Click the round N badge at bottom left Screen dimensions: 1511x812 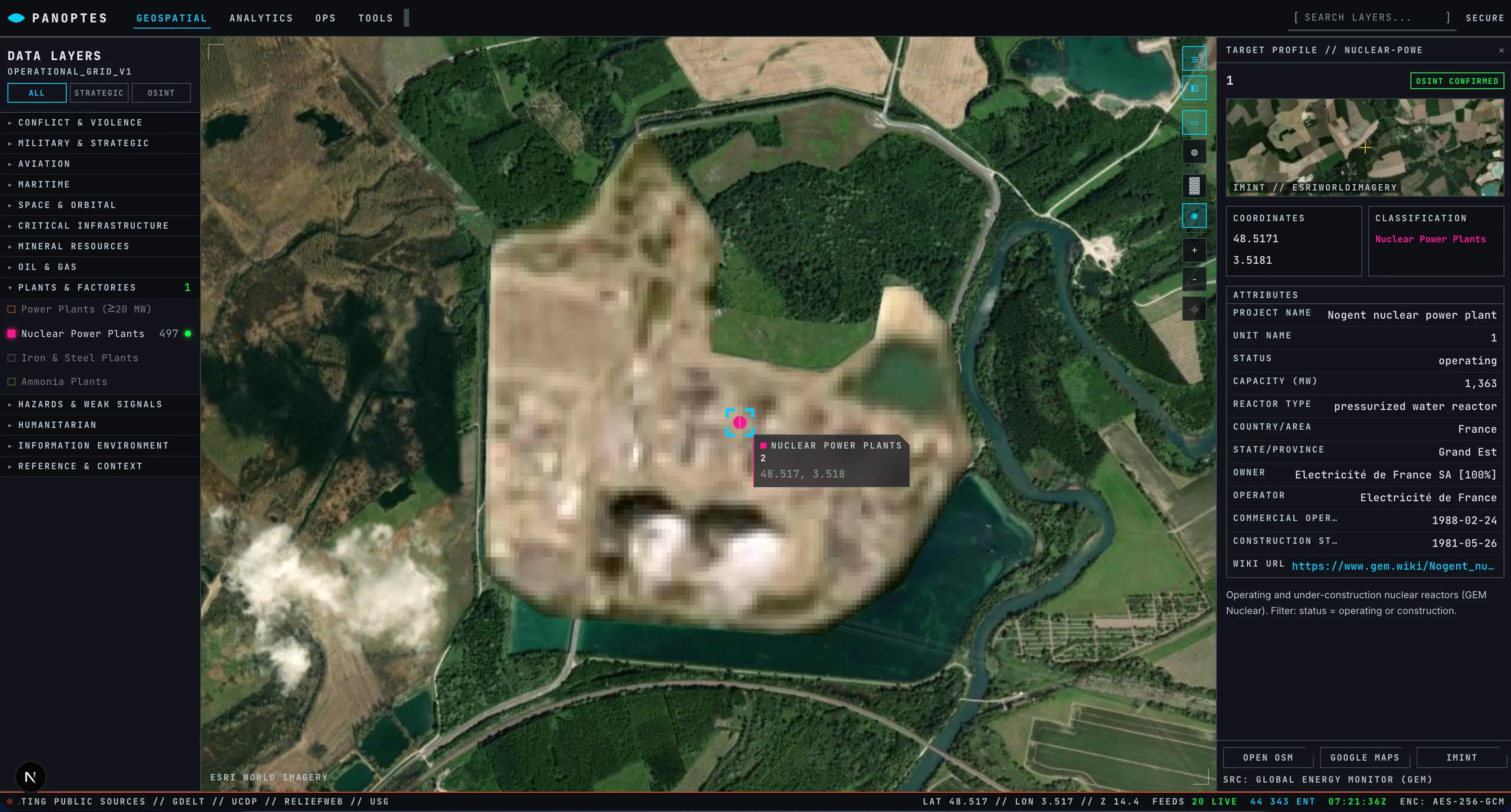pos(30,777)
